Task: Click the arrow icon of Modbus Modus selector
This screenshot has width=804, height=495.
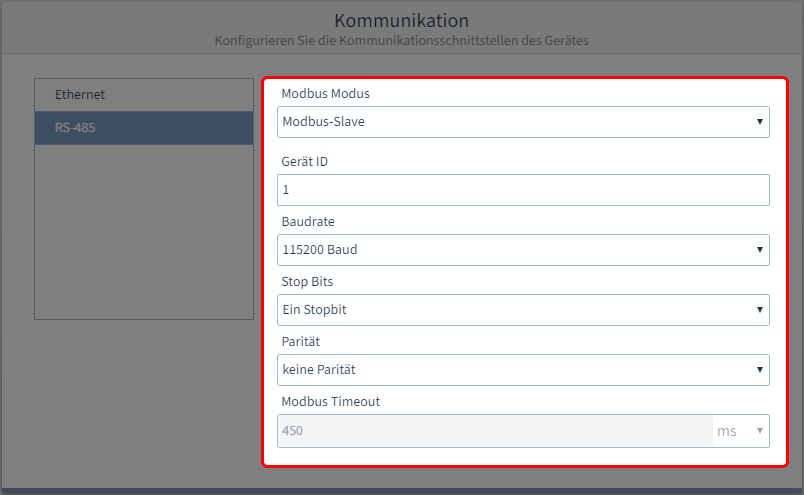Action: click(x=759, y=122)
